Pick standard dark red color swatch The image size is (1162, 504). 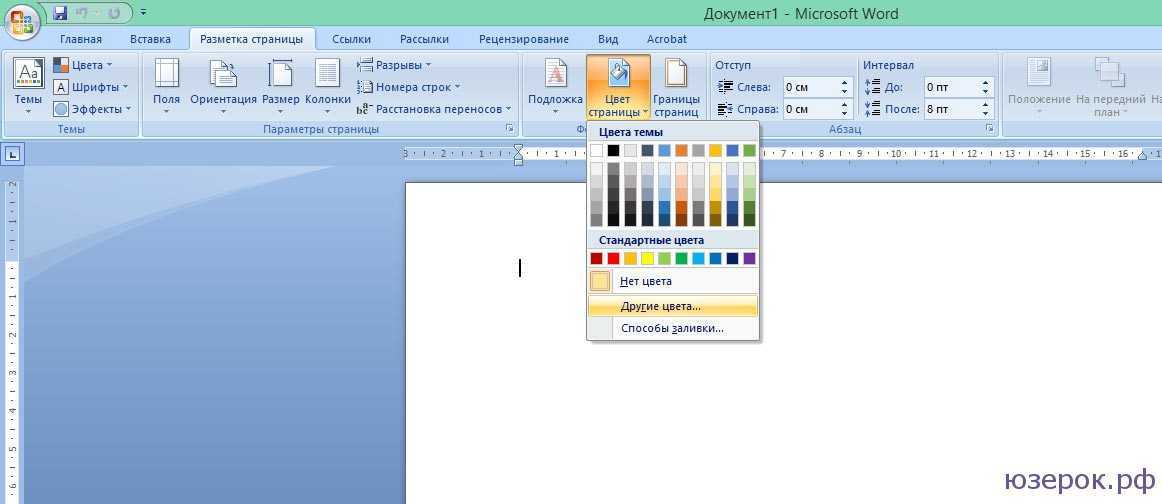click(597, 259)
